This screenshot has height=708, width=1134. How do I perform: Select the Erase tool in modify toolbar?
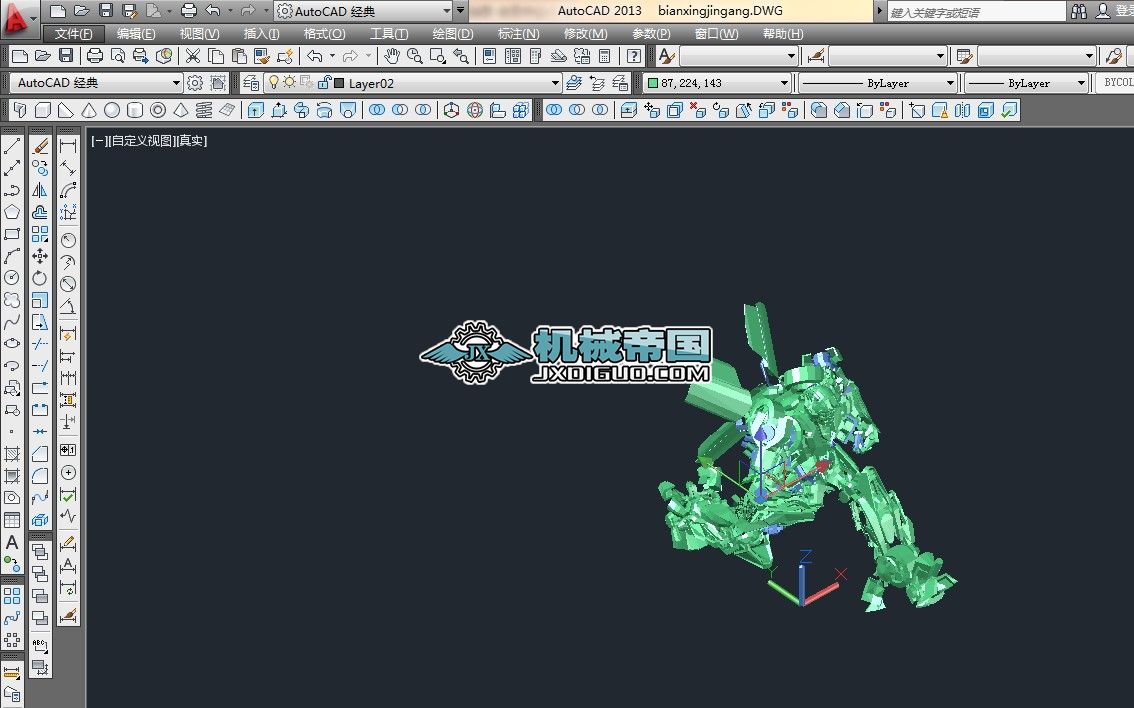[40, 146]
